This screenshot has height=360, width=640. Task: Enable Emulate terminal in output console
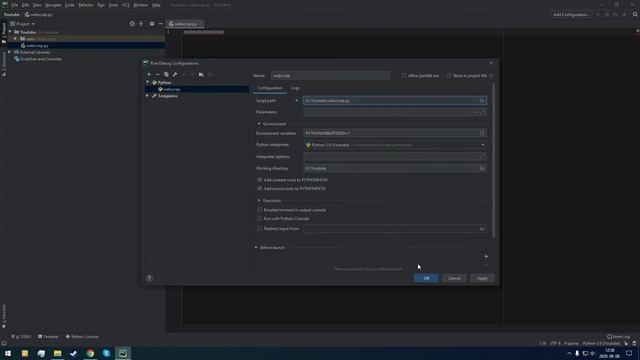pyautogui.click(x=260, y=210)
